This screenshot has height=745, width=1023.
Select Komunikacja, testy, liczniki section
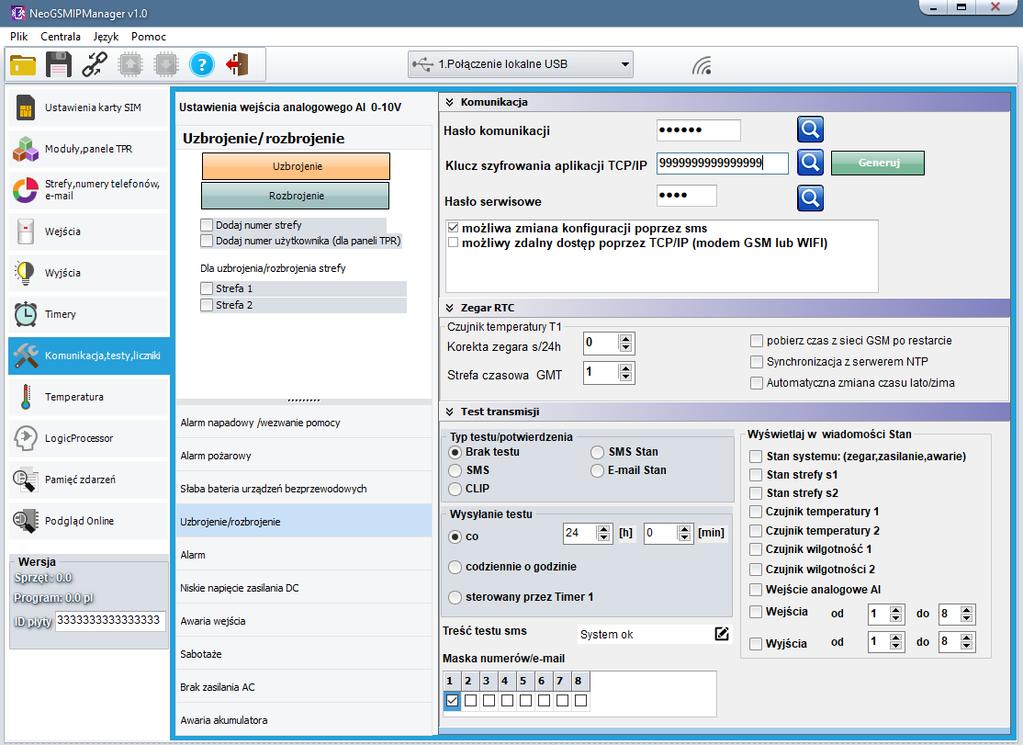(89, 356)
